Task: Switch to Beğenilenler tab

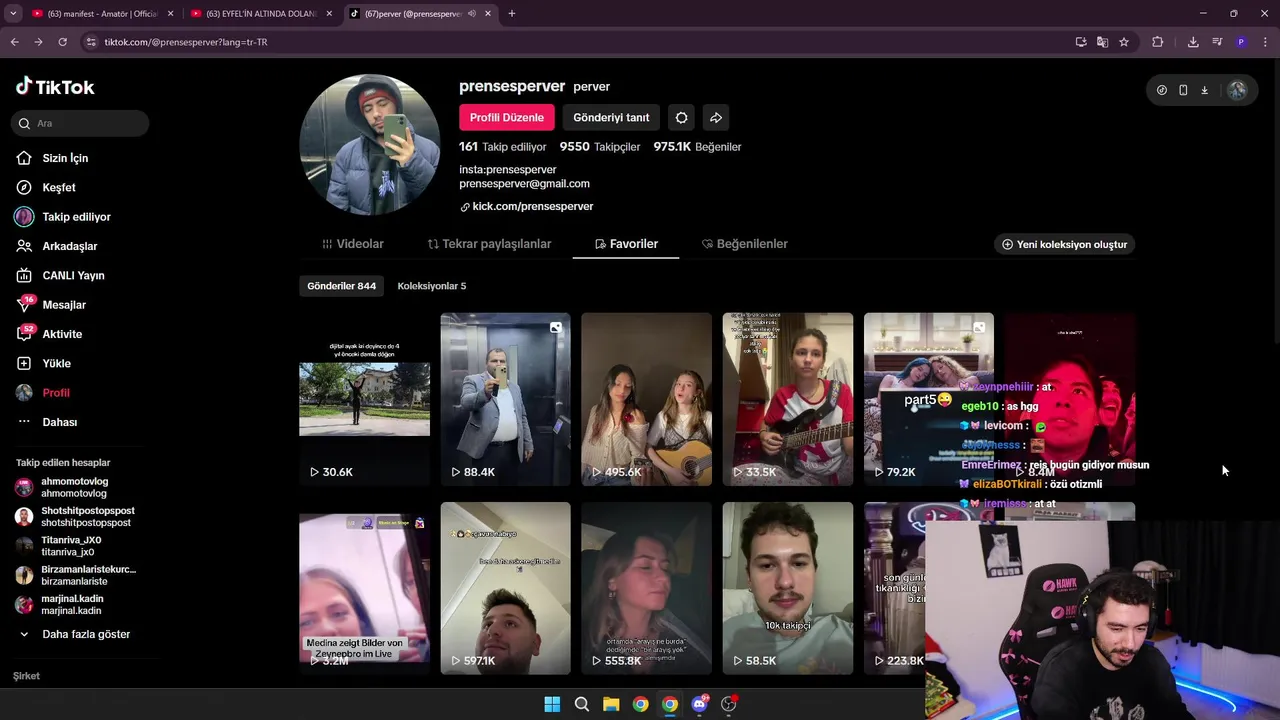Action: pyautogui.click(x=744, y=244)
